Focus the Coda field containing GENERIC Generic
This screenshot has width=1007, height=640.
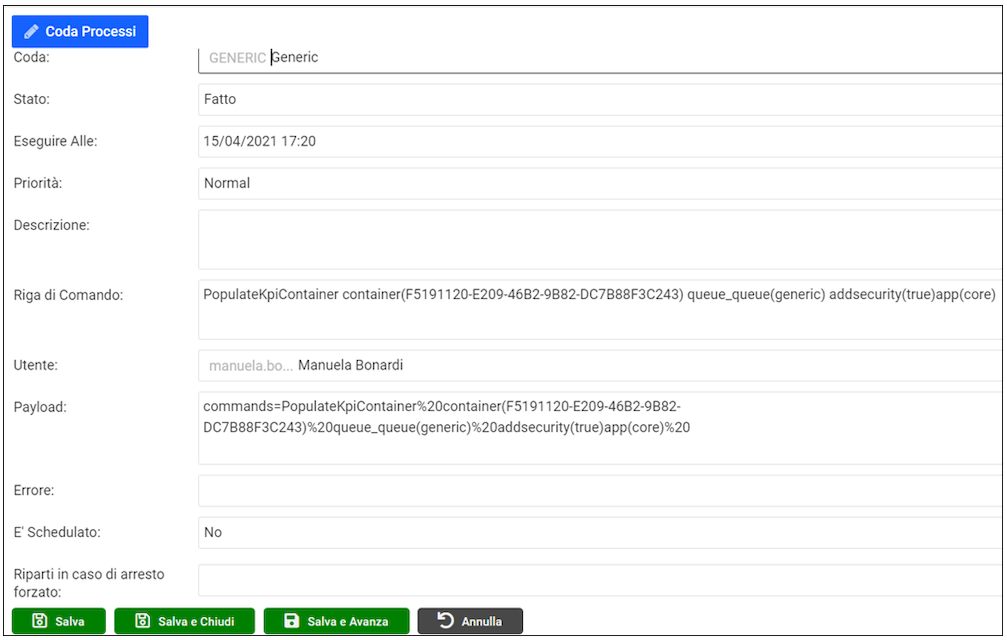600,58
